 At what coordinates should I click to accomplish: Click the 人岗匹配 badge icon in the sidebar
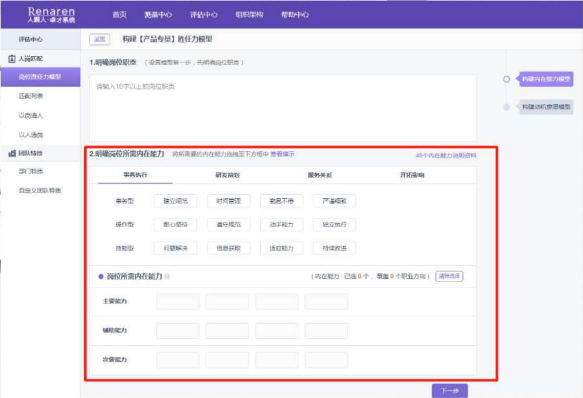pos(12,59)
